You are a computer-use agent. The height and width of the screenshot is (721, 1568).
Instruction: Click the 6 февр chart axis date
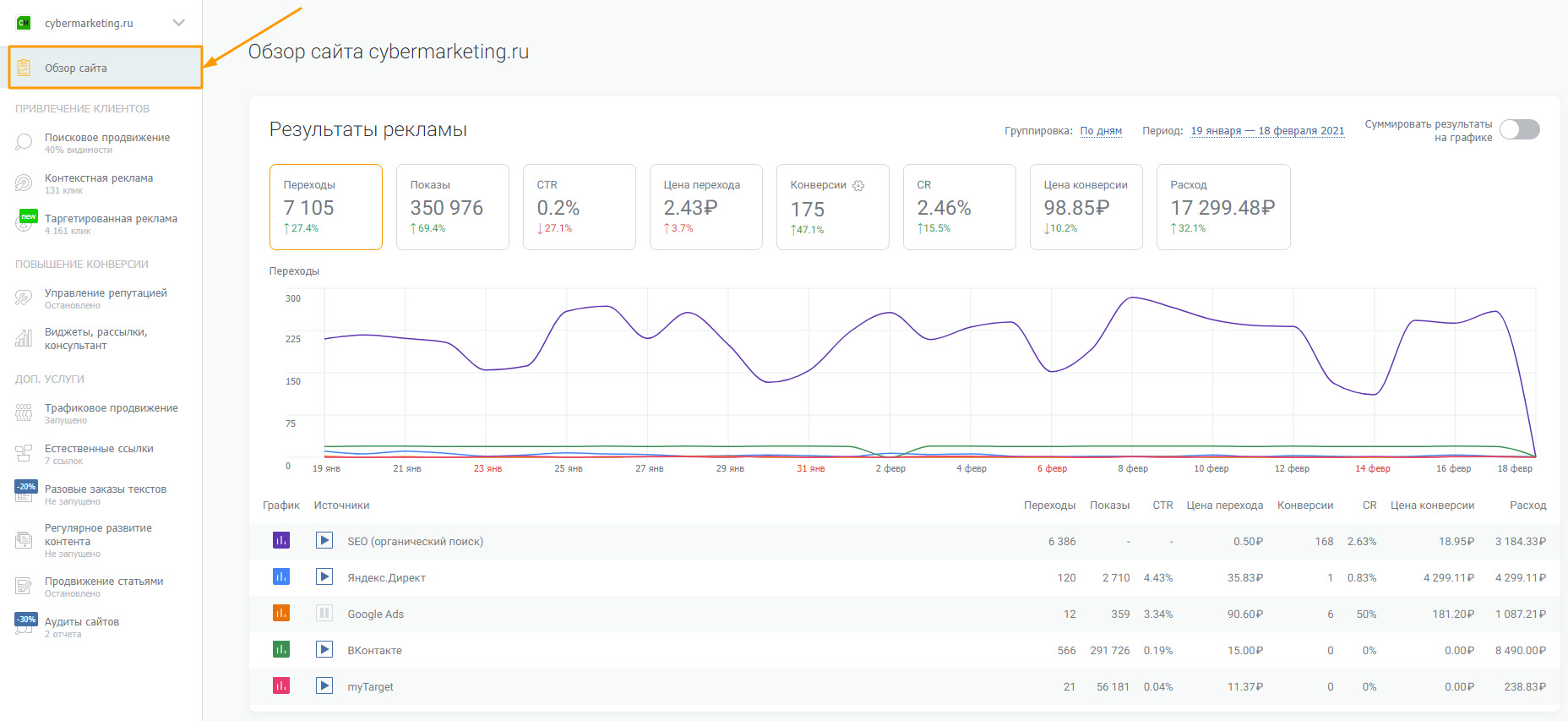1052,468
